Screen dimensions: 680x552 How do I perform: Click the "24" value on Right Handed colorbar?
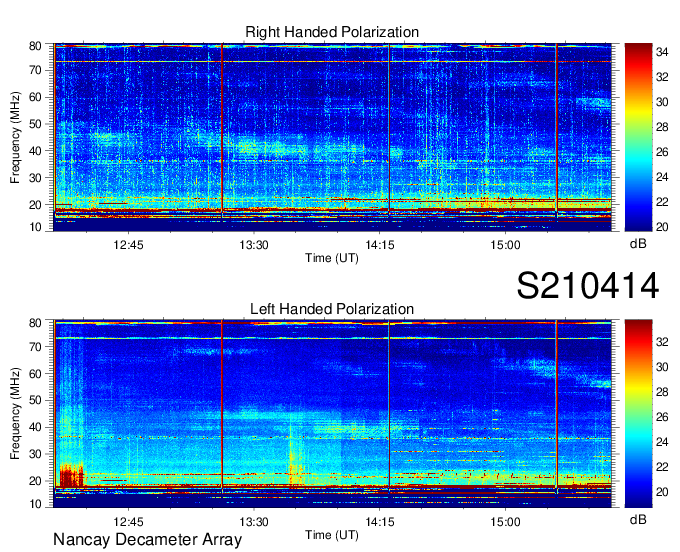pyautogui.click(x=662, y=177)
